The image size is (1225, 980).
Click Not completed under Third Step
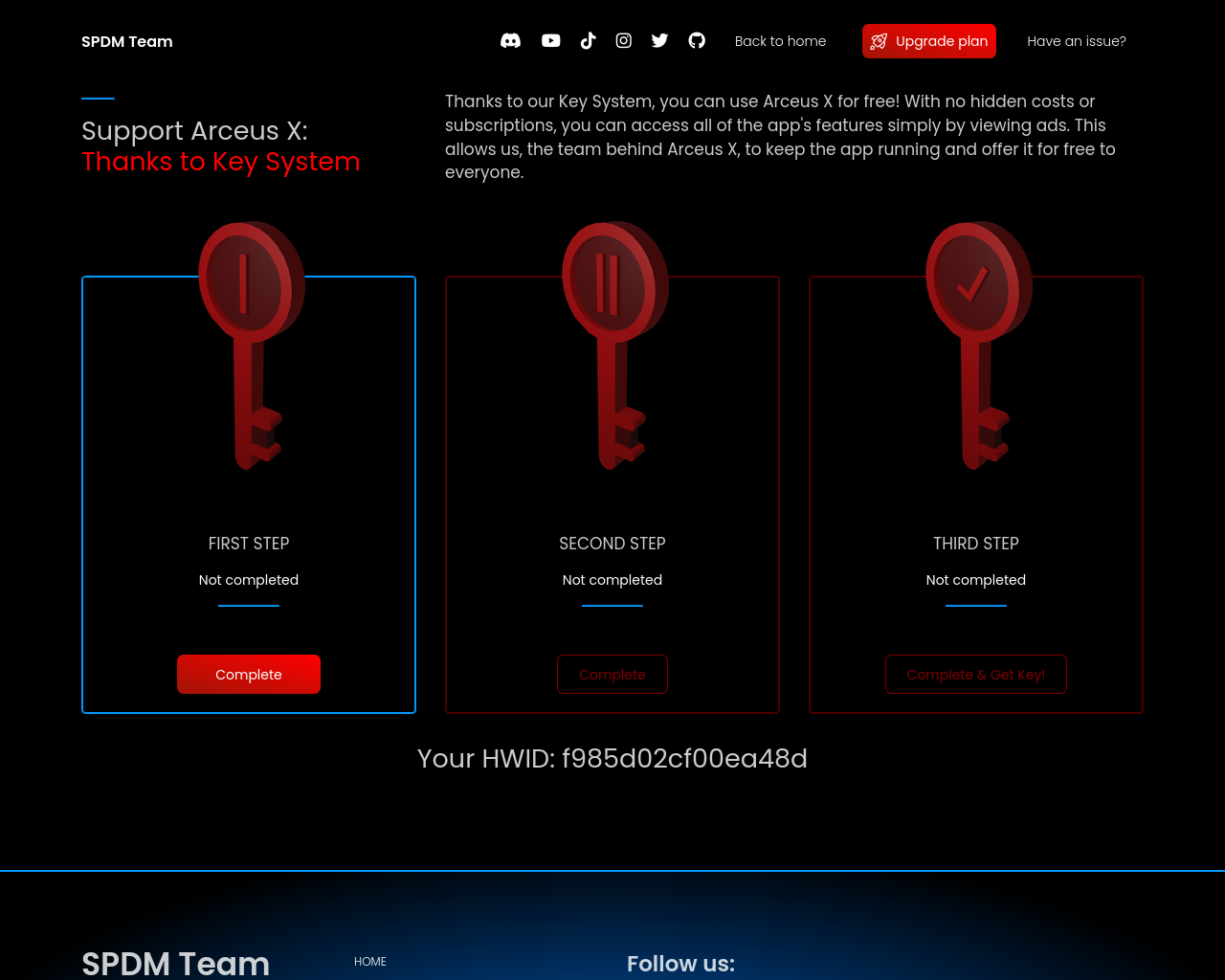976,580
